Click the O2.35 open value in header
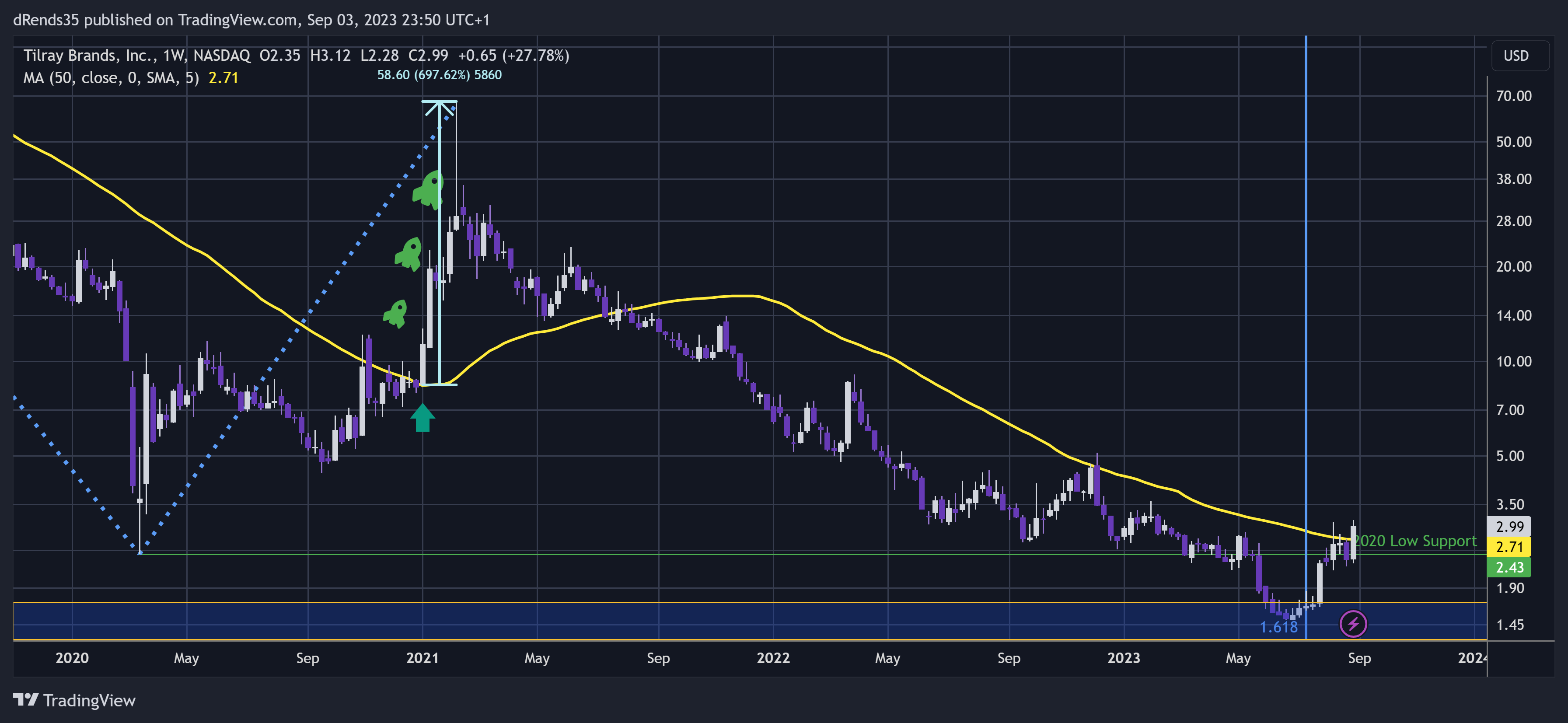 (x=280, y=56)
